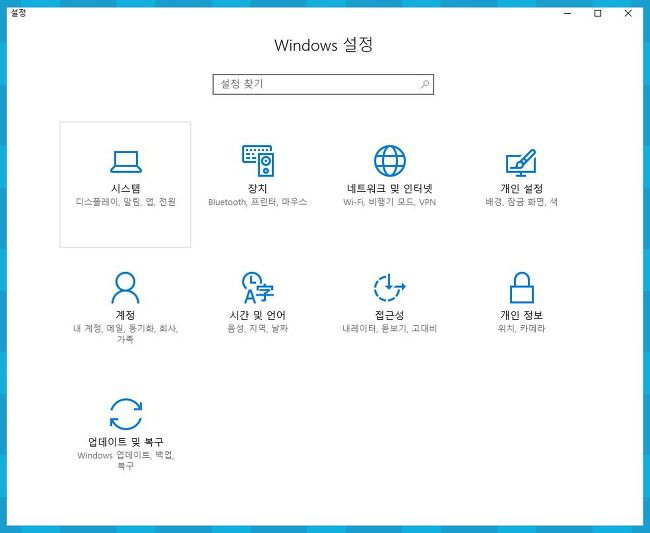Screen dimensions: 650x533
Task: Click description 위치, 카메라
Action: pos(521,329)
